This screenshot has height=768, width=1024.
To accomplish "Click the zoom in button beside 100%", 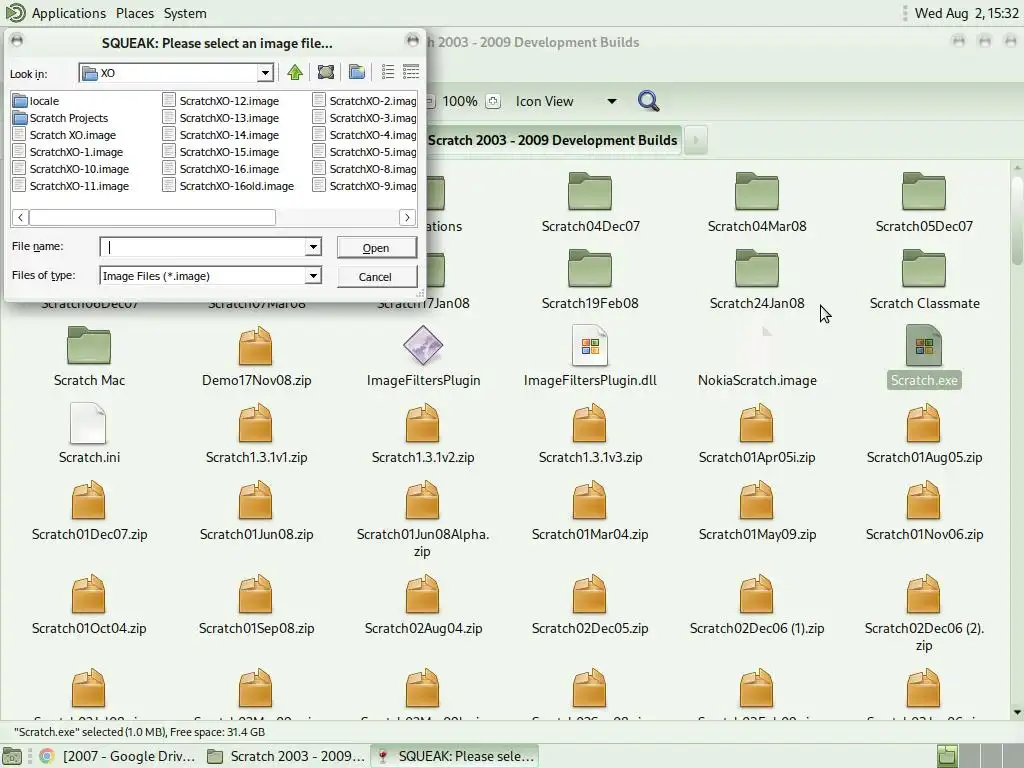I will pos(493,101).
